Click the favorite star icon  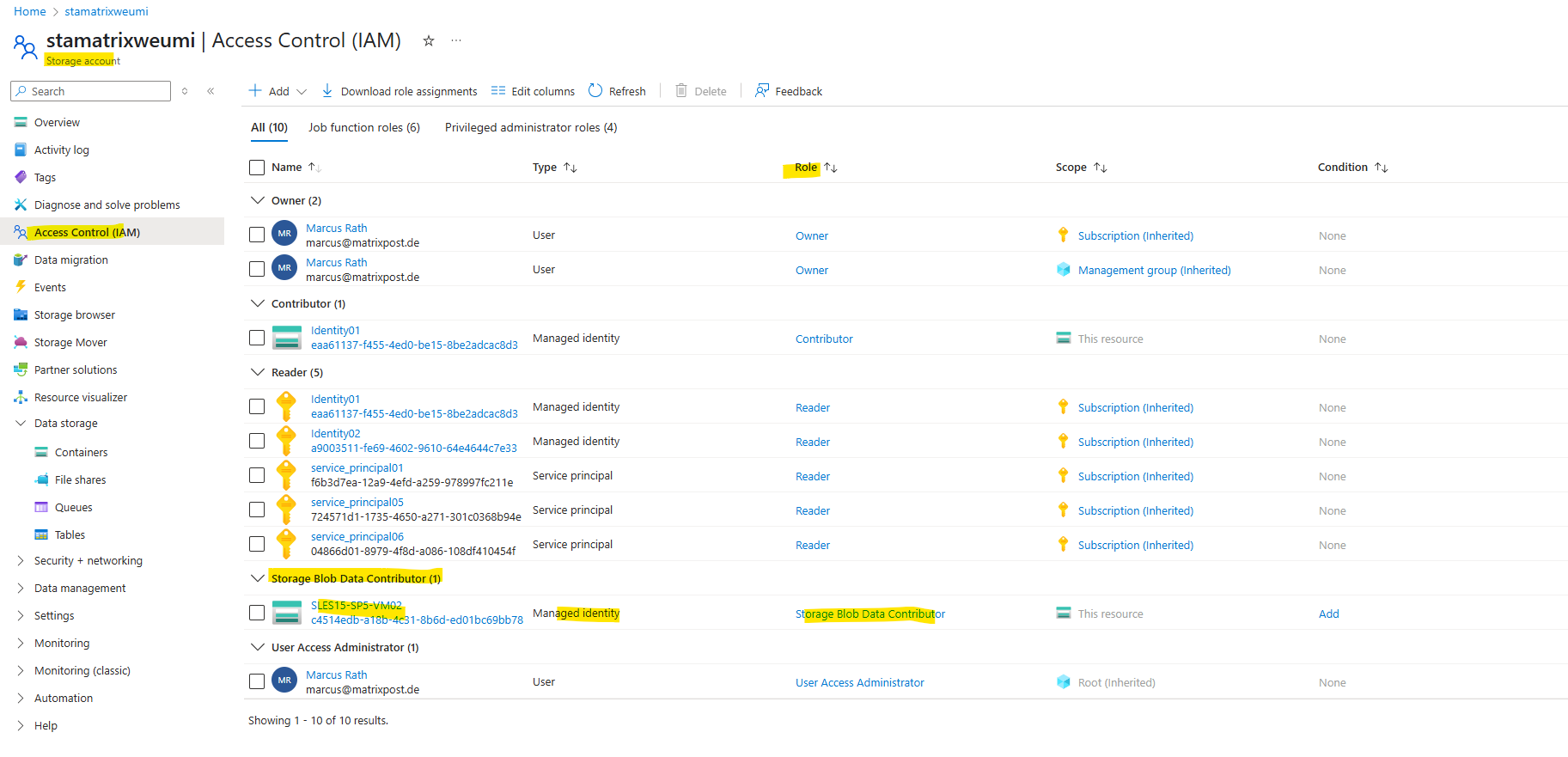point(429,40)
